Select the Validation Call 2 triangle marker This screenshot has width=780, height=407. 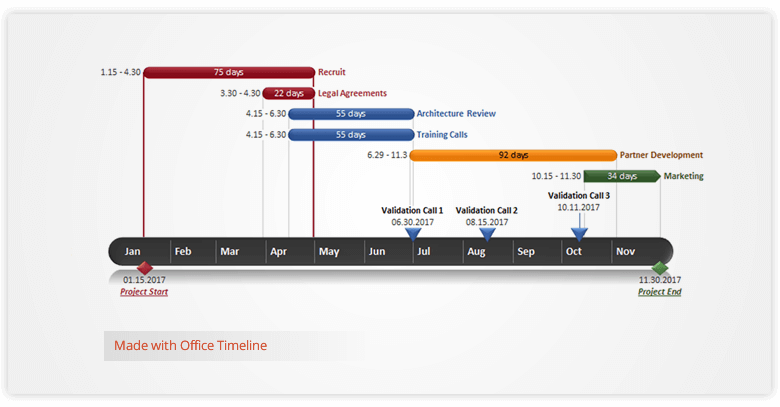487,234
